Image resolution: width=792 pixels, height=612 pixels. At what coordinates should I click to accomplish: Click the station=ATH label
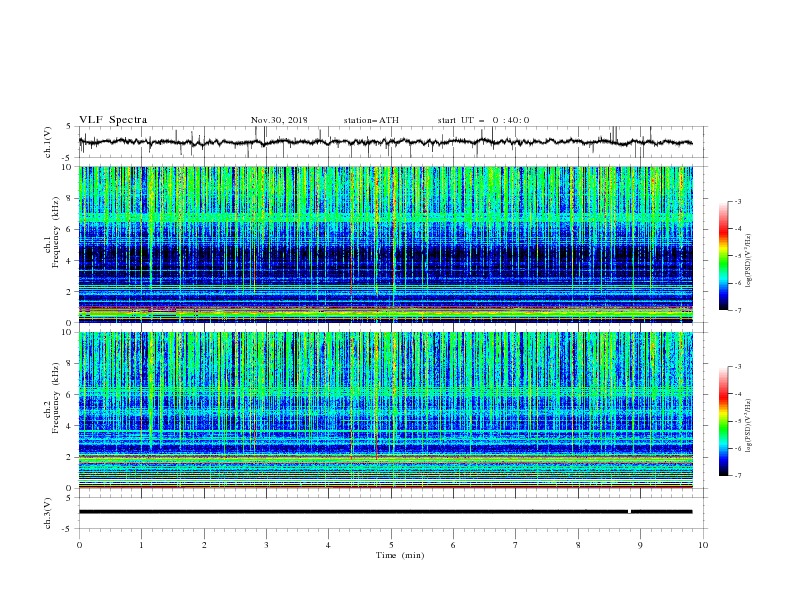pyautogui.click(x=371, y=120)
